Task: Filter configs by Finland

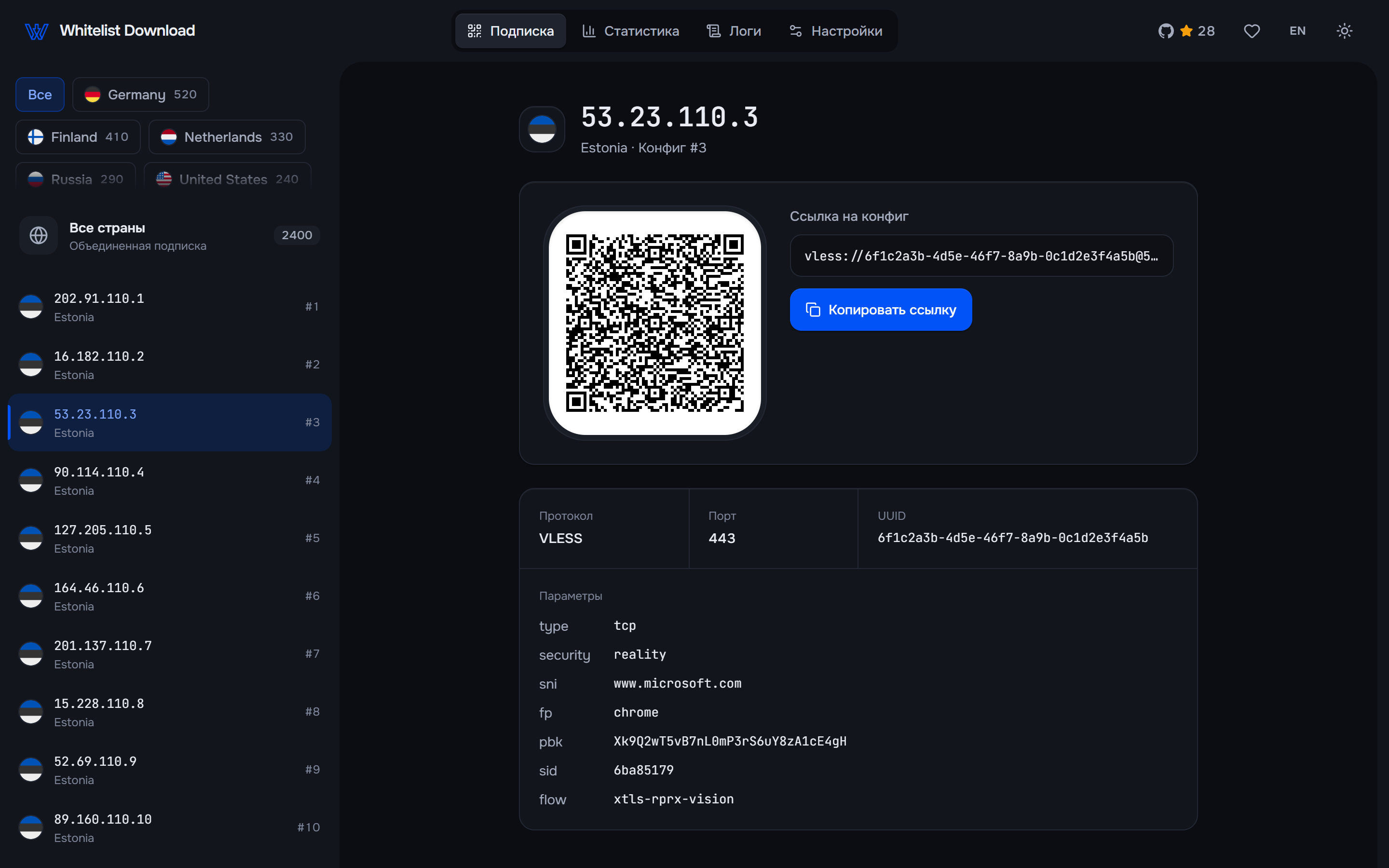Action: 78,137
